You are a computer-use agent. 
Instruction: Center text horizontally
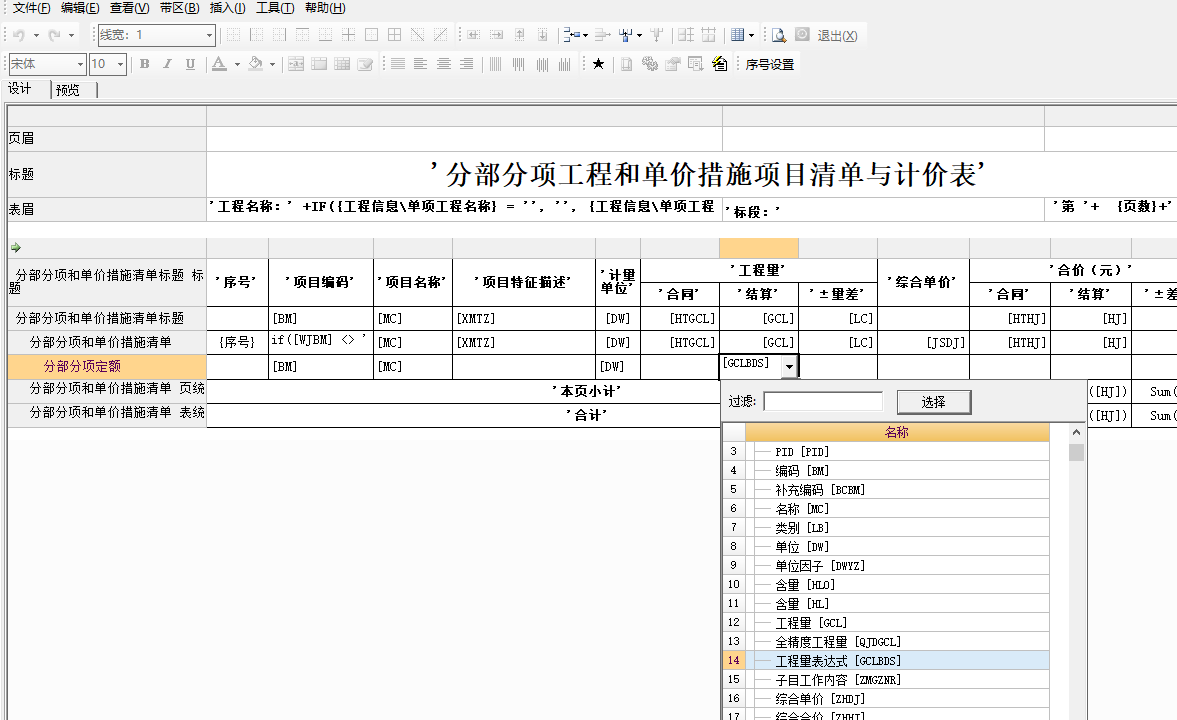click(444, 64)
